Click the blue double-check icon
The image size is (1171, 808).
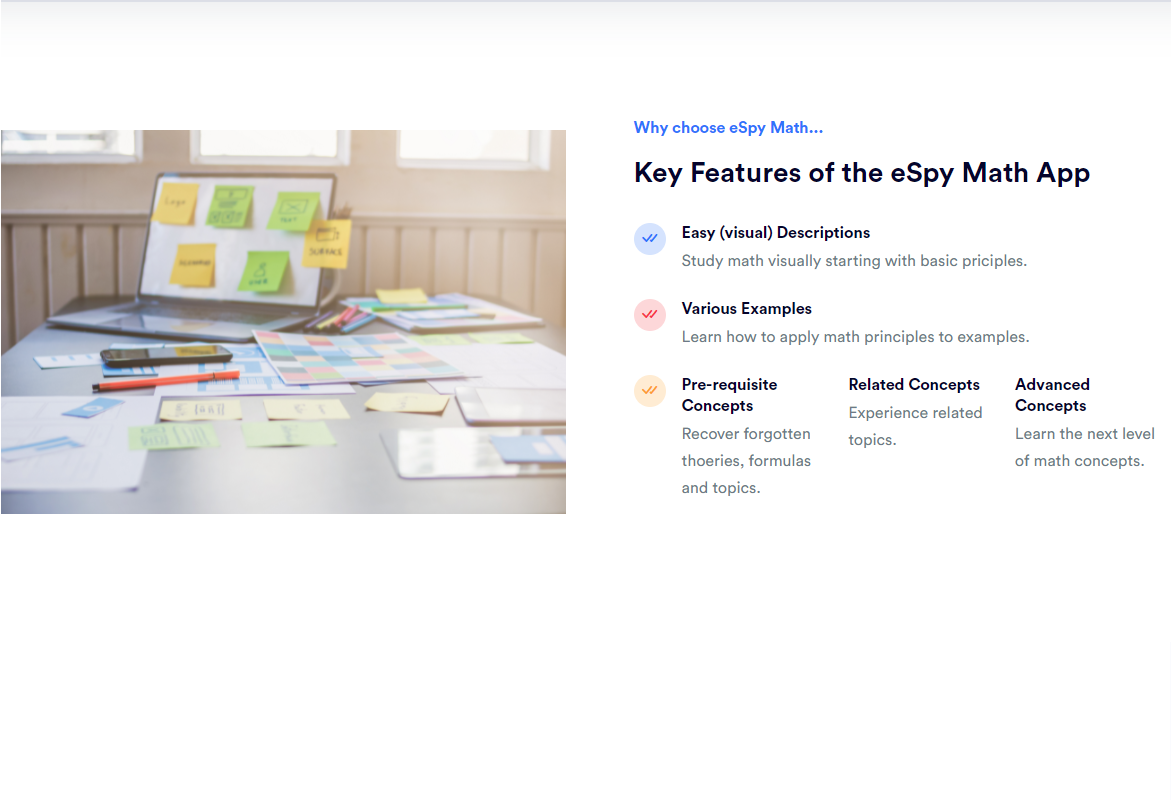click(x=650, y=239)
